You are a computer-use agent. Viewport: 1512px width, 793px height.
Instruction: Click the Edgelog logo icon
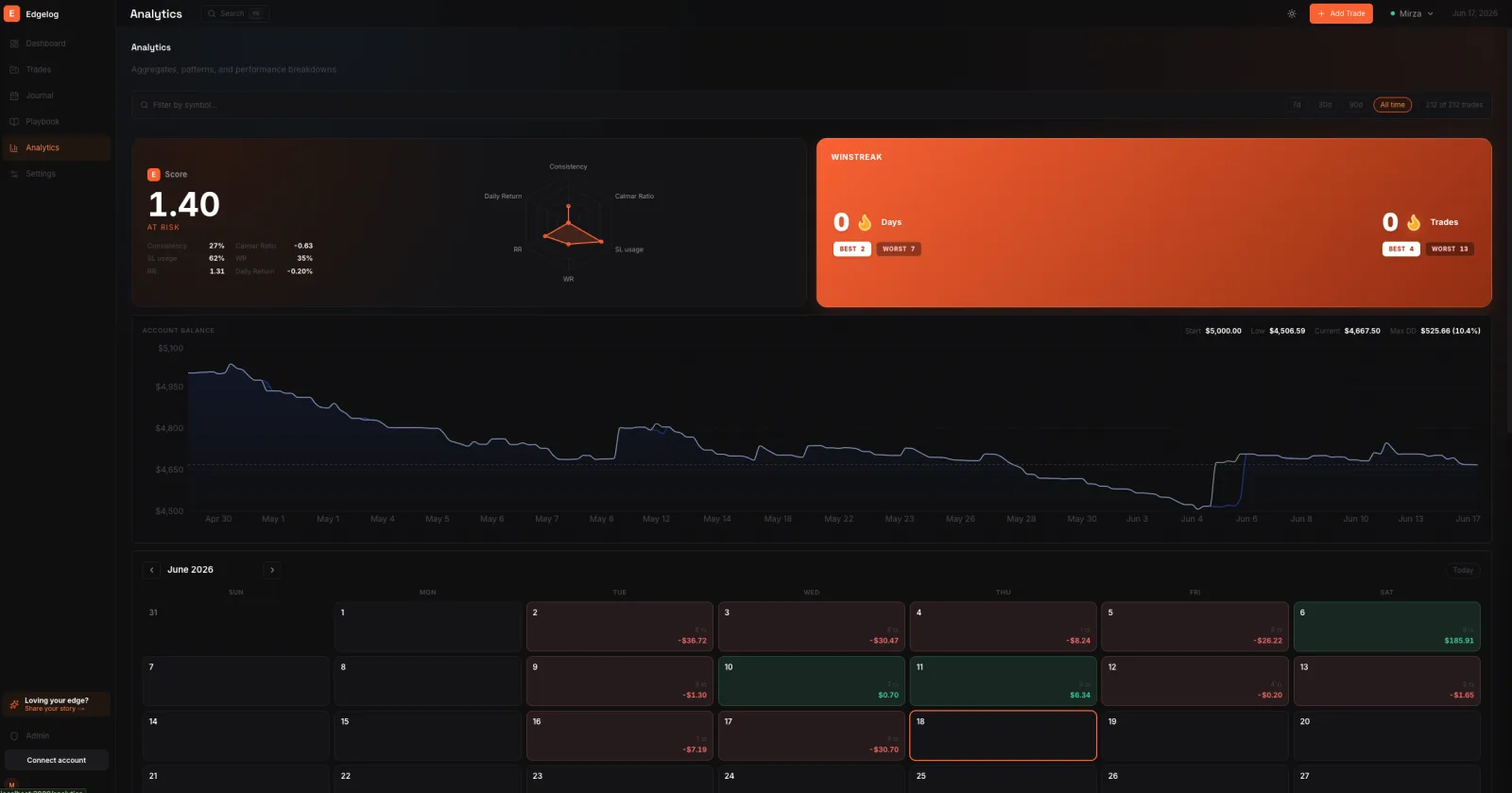12,14
